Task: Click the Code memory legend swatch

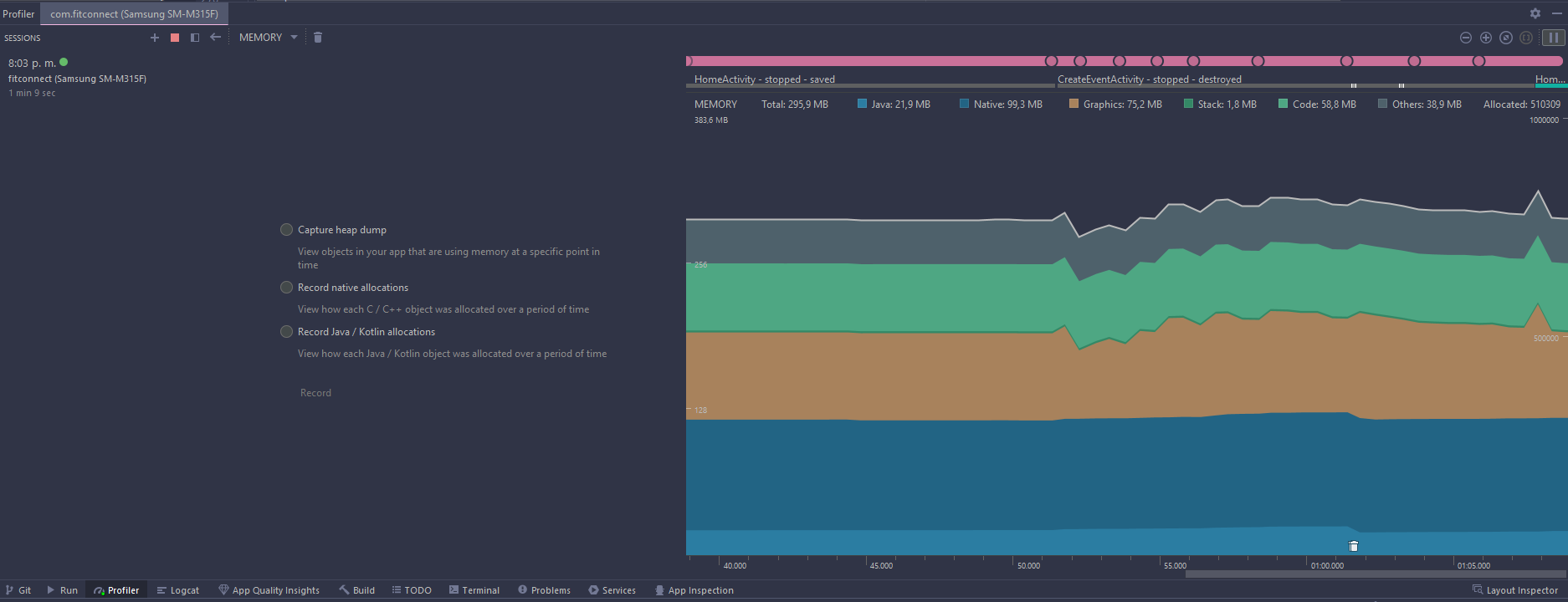Action: [x=1283, y=104]
